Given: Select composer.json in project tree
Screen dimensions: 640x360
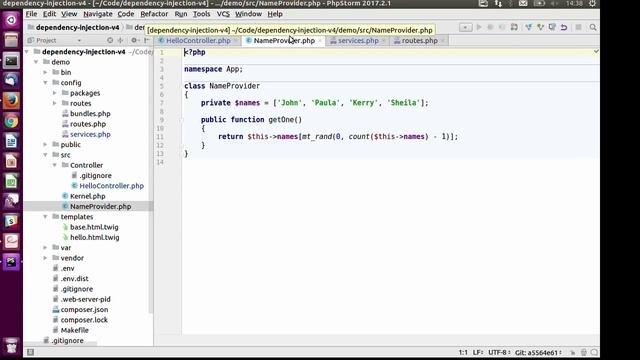Looking at the screenshot, I should 84,309.
